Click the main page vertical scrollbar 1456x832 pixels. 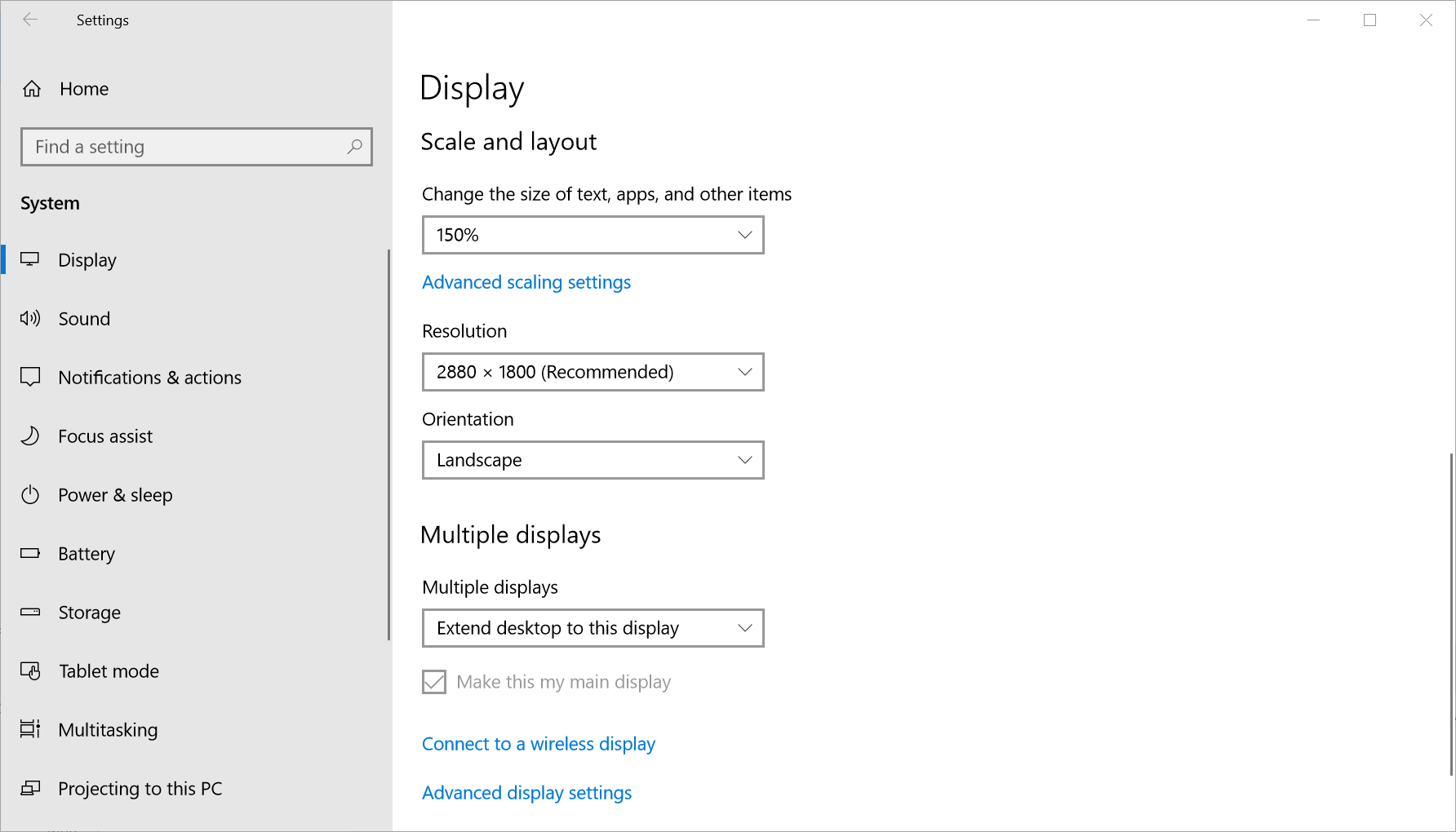(x=1451, y=612)
